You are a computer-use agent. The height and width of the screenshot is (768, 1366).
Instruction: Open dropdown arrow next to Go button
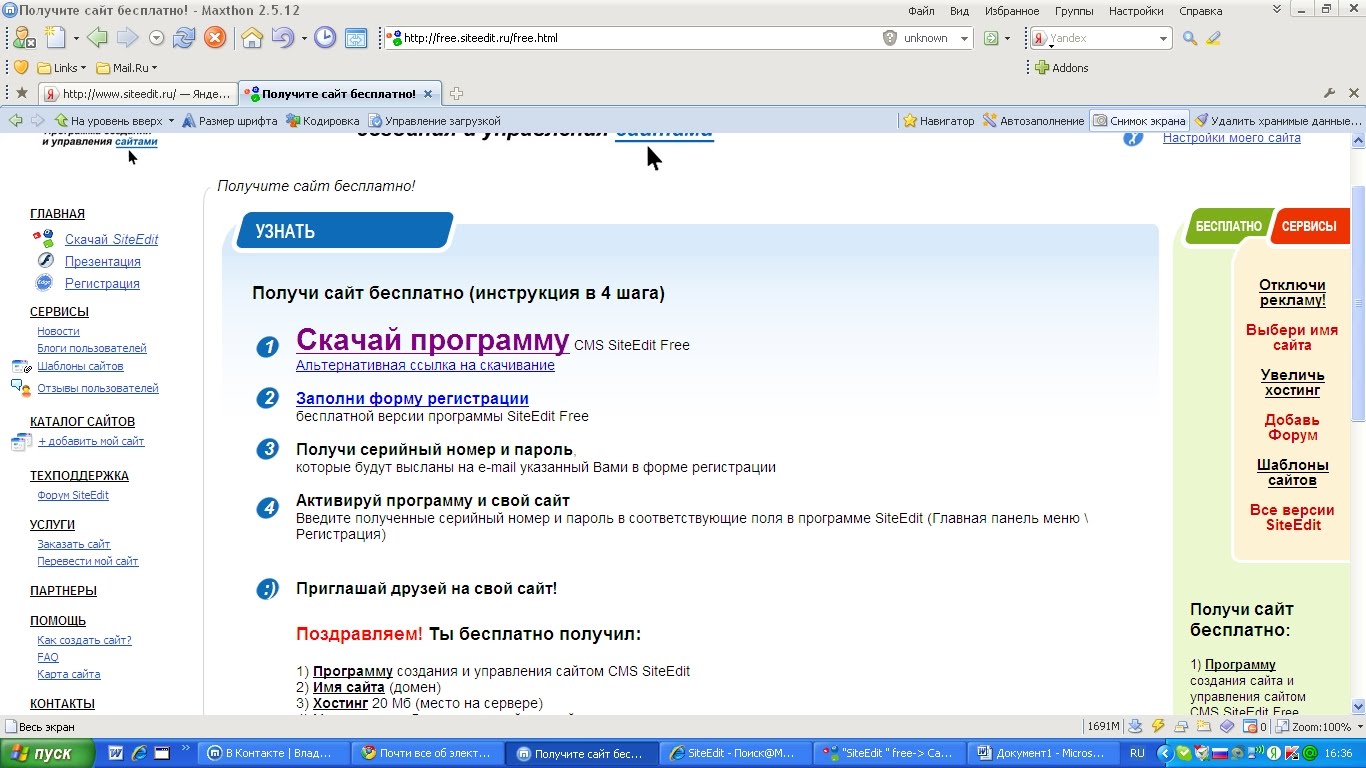(1007, 39)
